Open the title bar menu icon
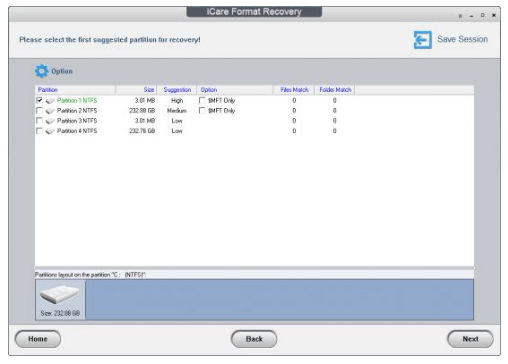Image resolution: width=508 pixels, height=364 pixels. [x=460, y=16]
